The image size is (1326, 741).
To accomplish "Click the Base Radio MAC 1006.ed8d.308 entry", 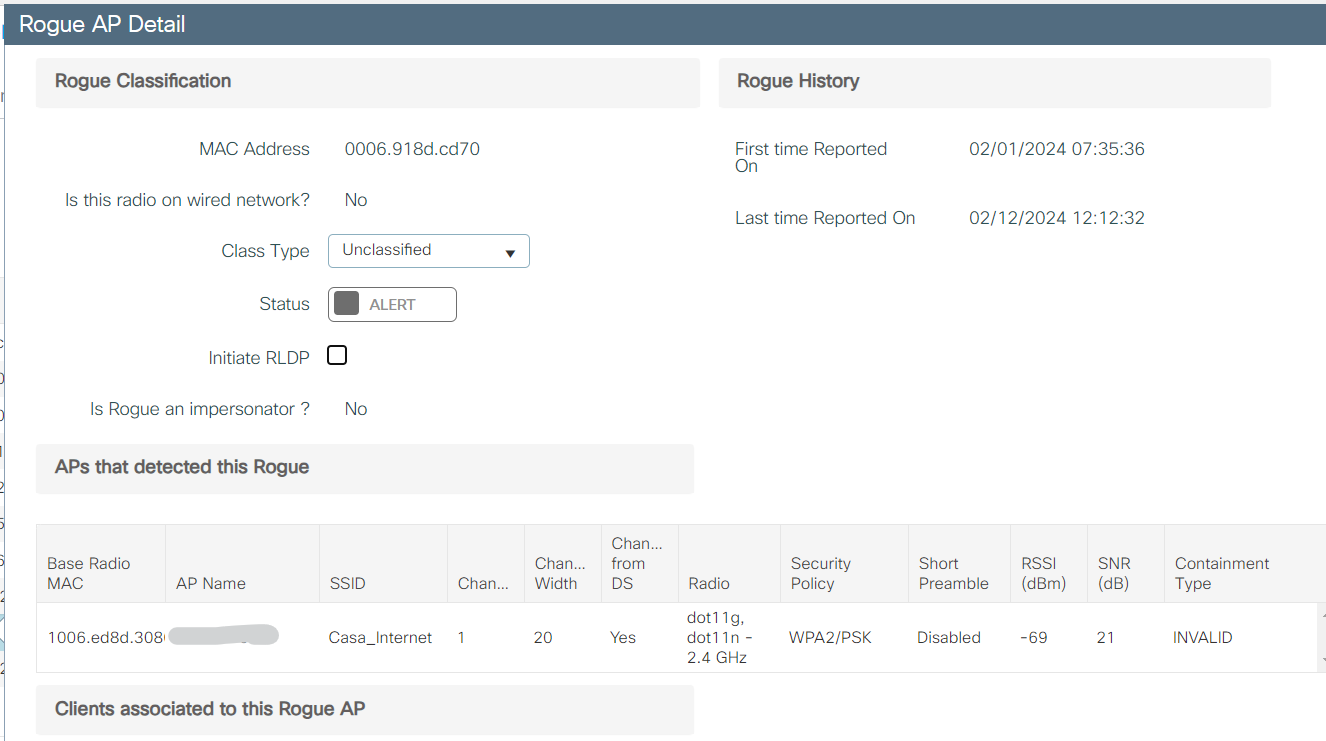I will [x=99, y=637].
